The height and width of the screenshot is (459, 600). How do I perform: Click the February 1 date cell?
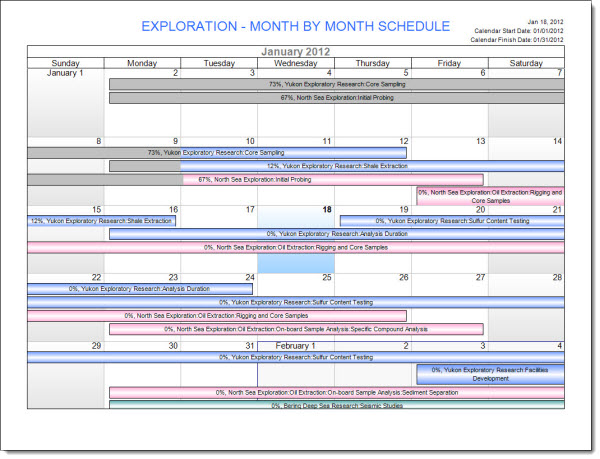[295, 345]
